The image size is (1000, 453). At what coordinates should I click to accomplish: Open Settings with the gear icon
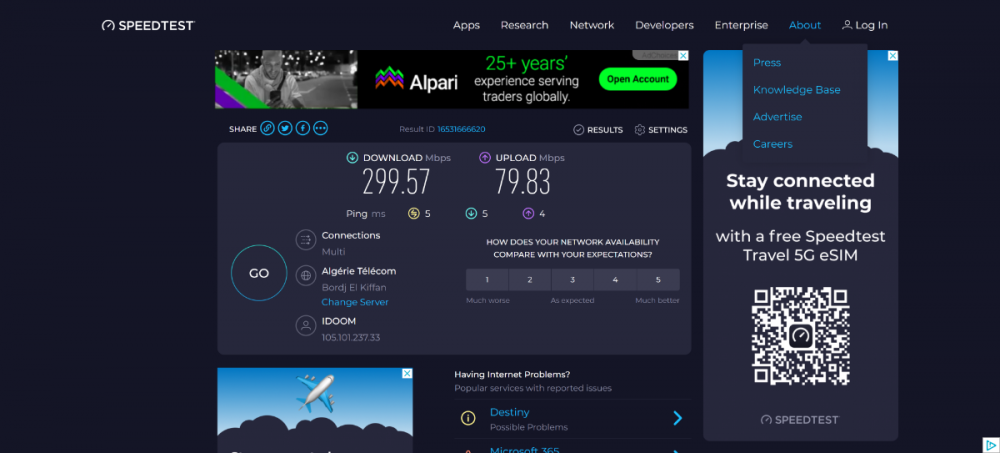(640, 130)
